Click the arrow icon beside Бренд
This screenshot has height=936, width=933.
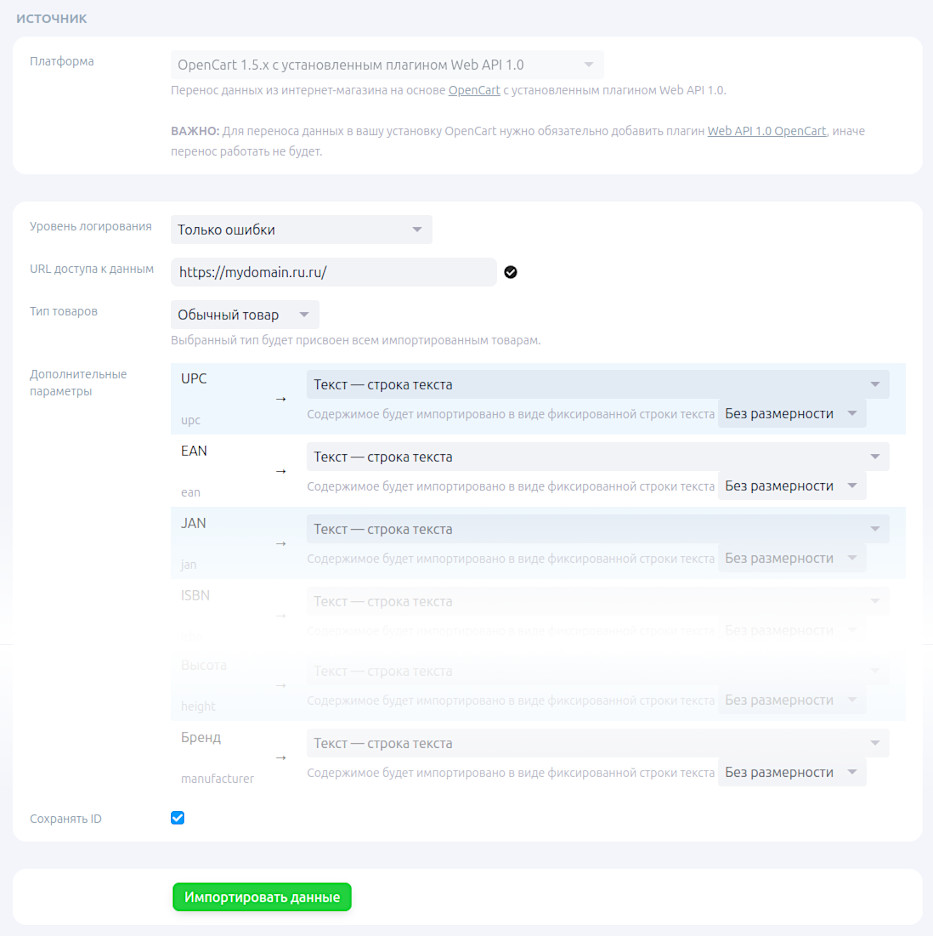[x=280, y=758]
